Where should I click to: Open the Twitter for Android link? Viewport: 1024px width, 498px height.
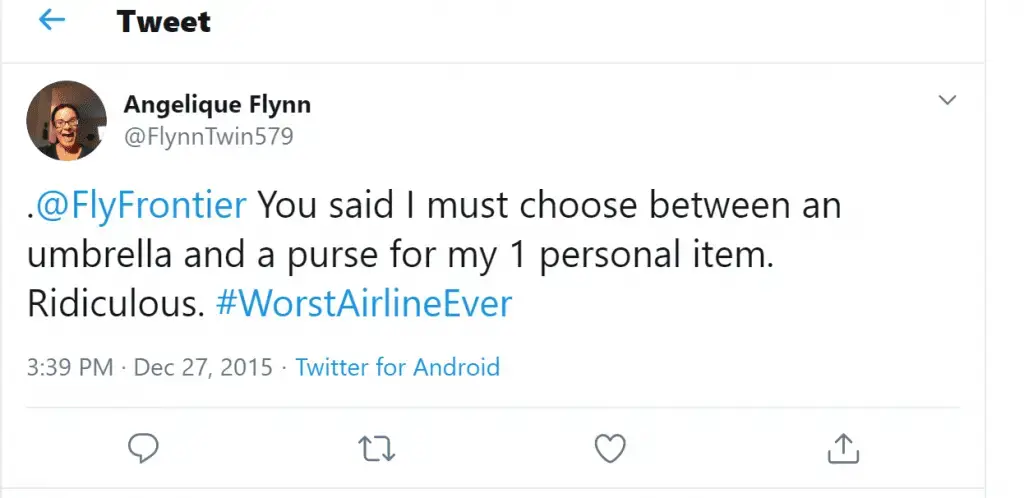tap(398, 367)
